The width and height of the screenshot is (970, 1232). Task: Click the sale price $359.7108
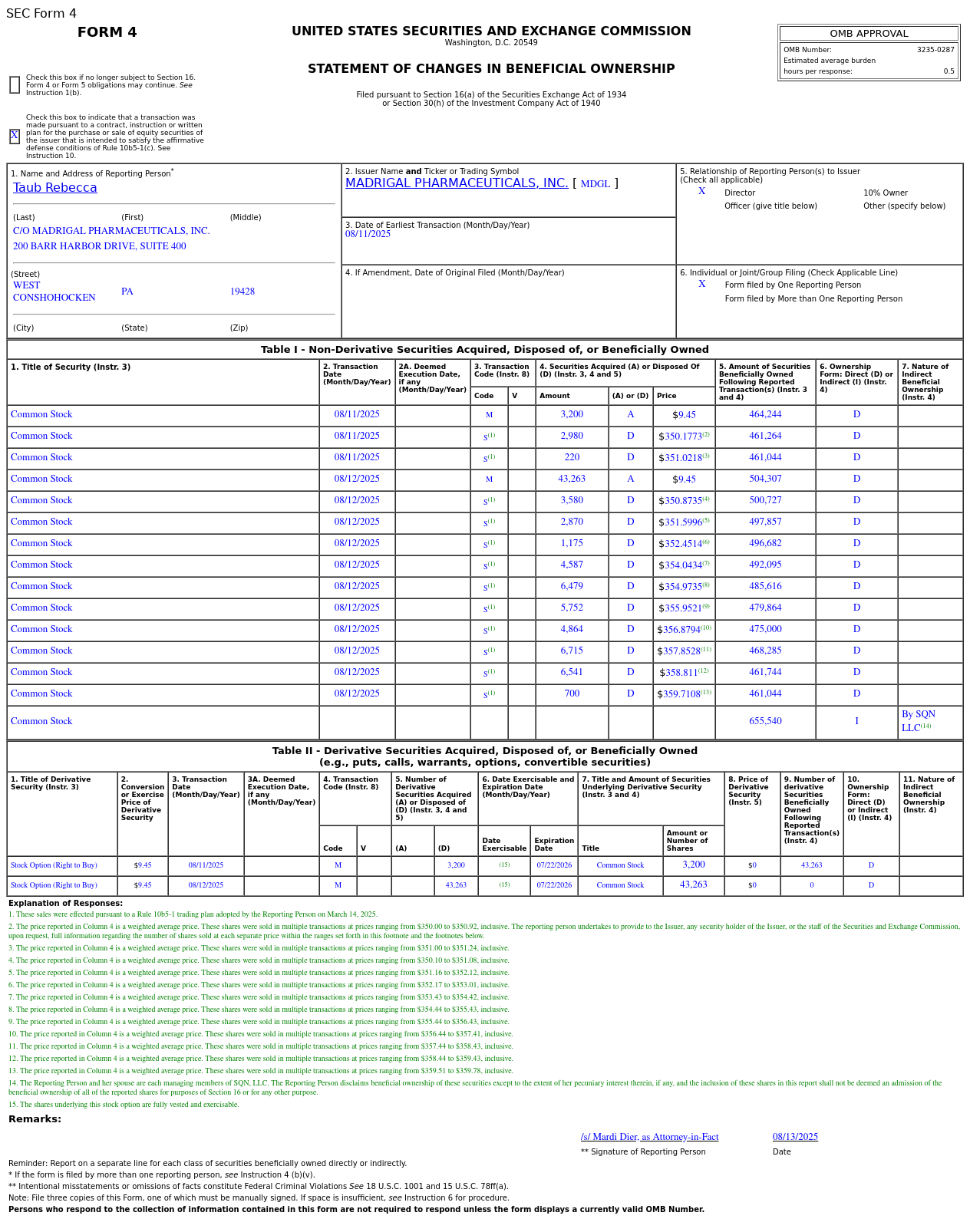[678, 694]
